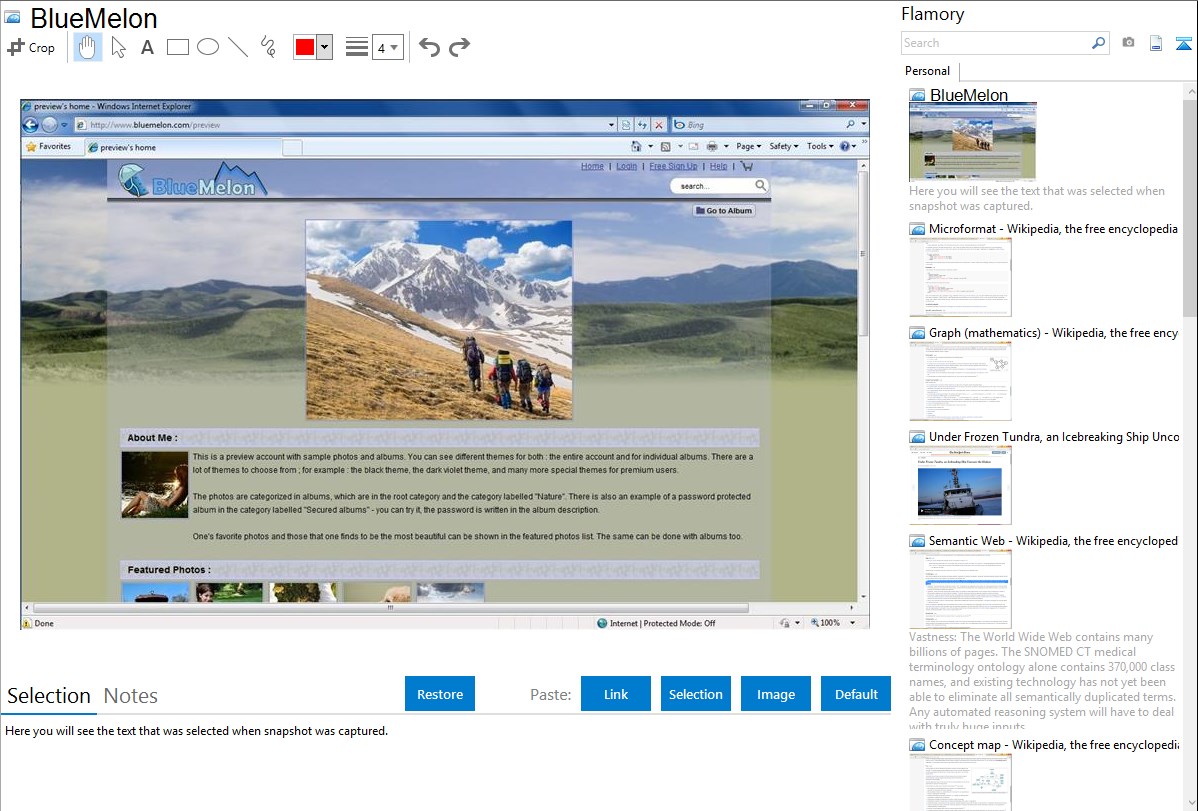
Task: Click the Home link on BlueMelon page
Action: (x=592, y=166)
